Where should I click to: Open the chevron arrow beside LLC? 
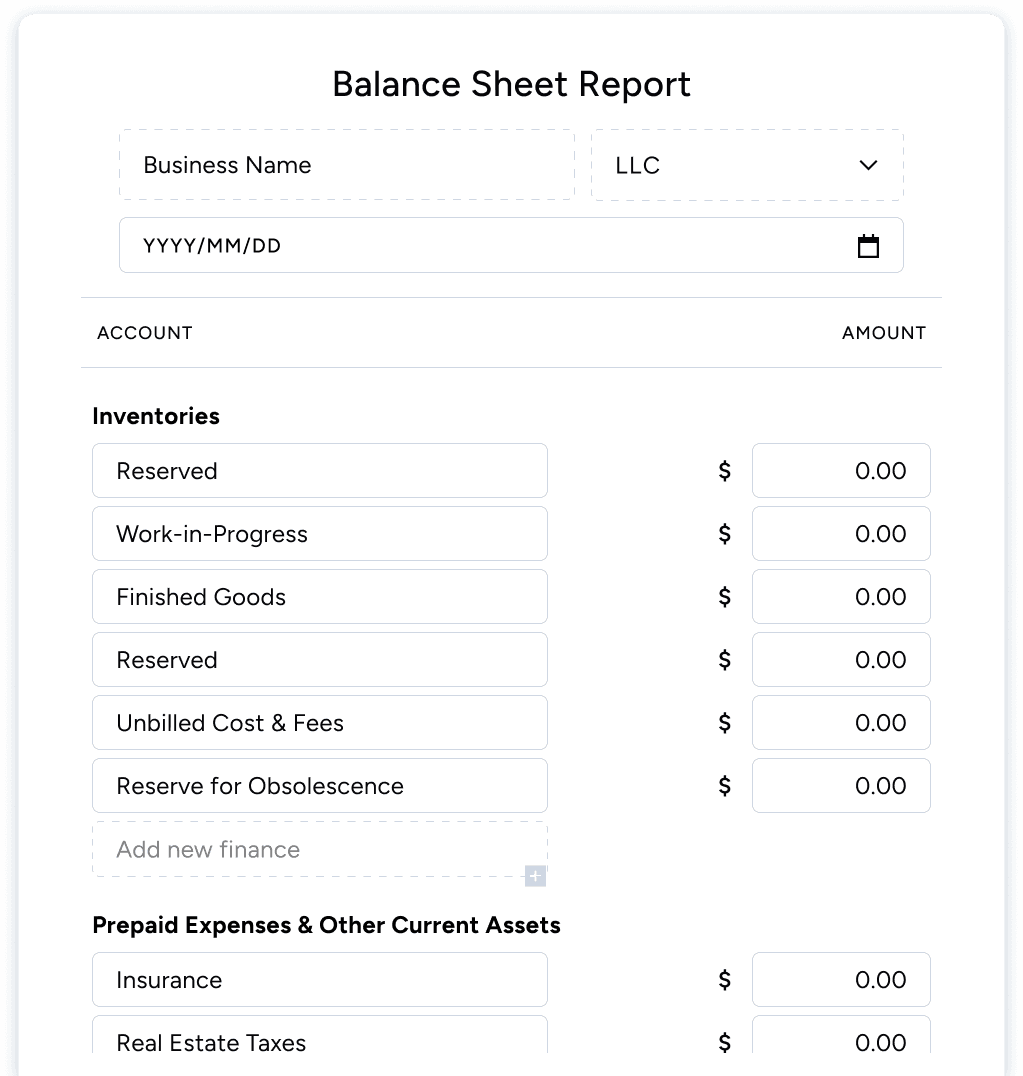867,165
